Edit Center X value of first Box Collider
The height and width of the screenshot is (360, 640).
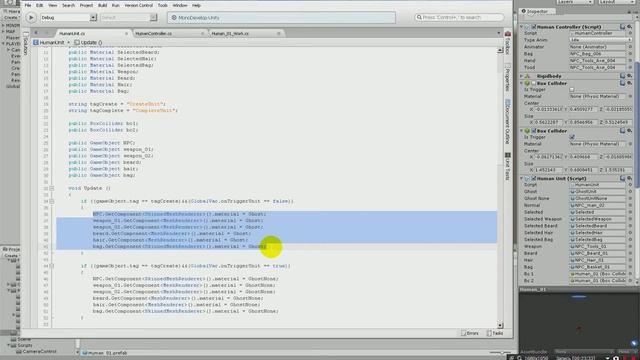pyautogui.click(x=549, y=109)
